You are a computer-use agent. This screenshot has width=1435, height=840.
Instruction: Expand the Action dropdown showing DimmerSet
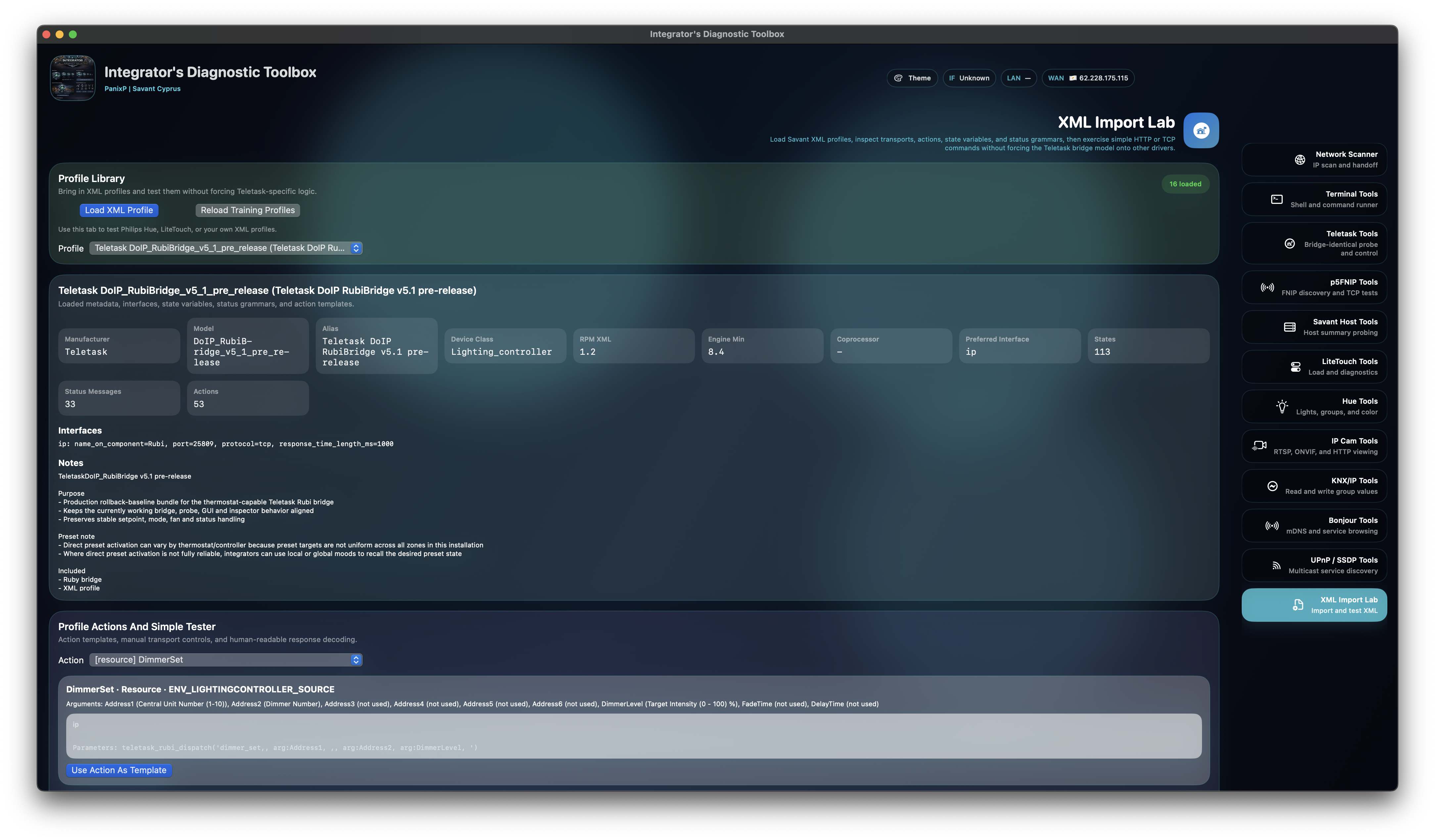[x=225, y=660]
